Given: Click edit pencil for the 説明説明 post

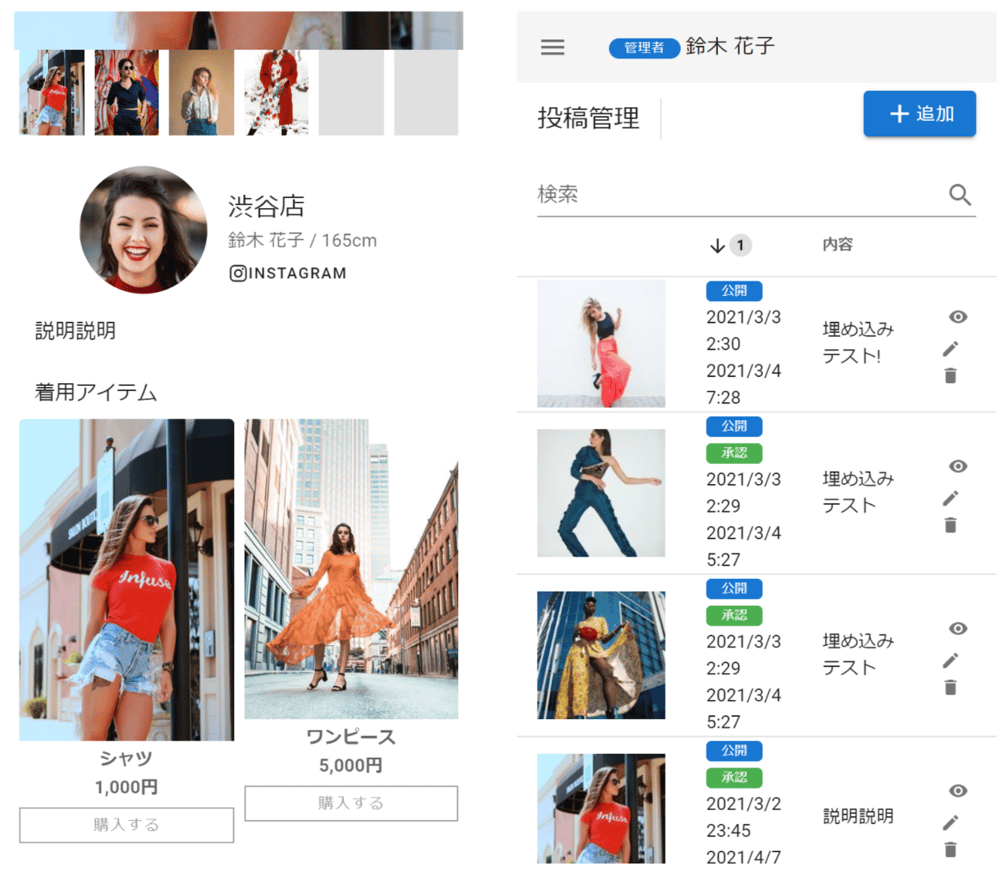Looking at the screenshot, I should pos(950,822).
